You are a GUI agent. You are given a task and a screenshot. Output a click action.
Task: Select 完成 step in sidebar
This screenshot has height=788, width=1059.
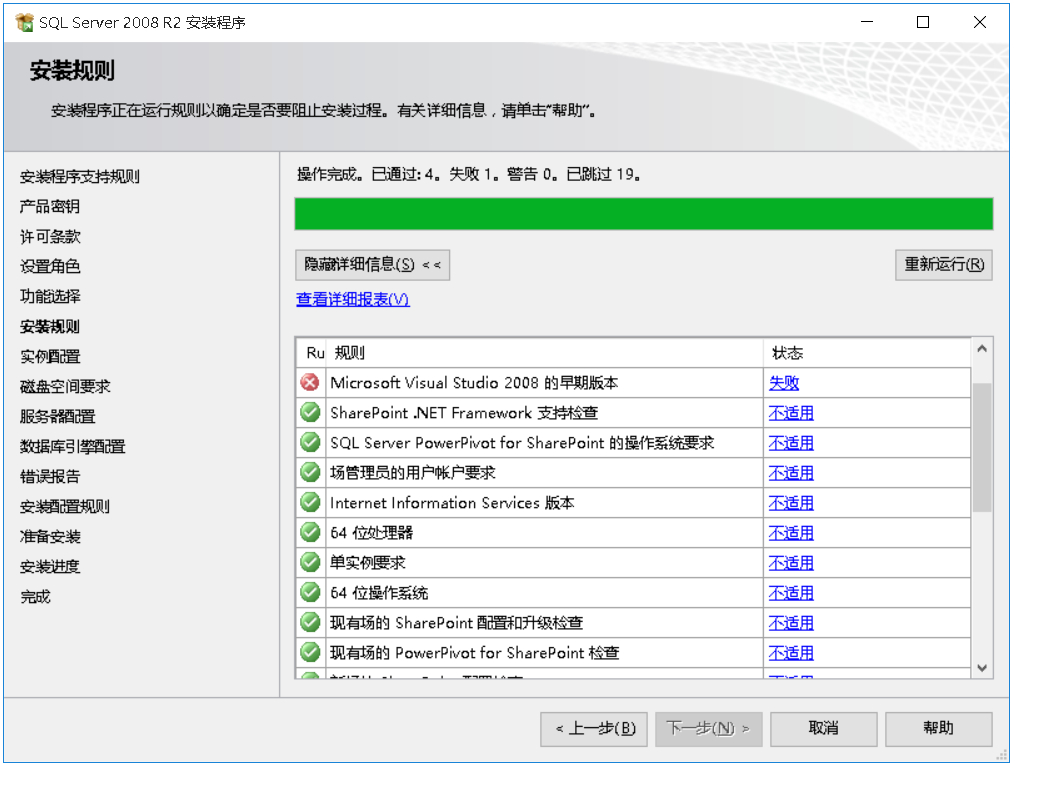[x=35, y=597]
